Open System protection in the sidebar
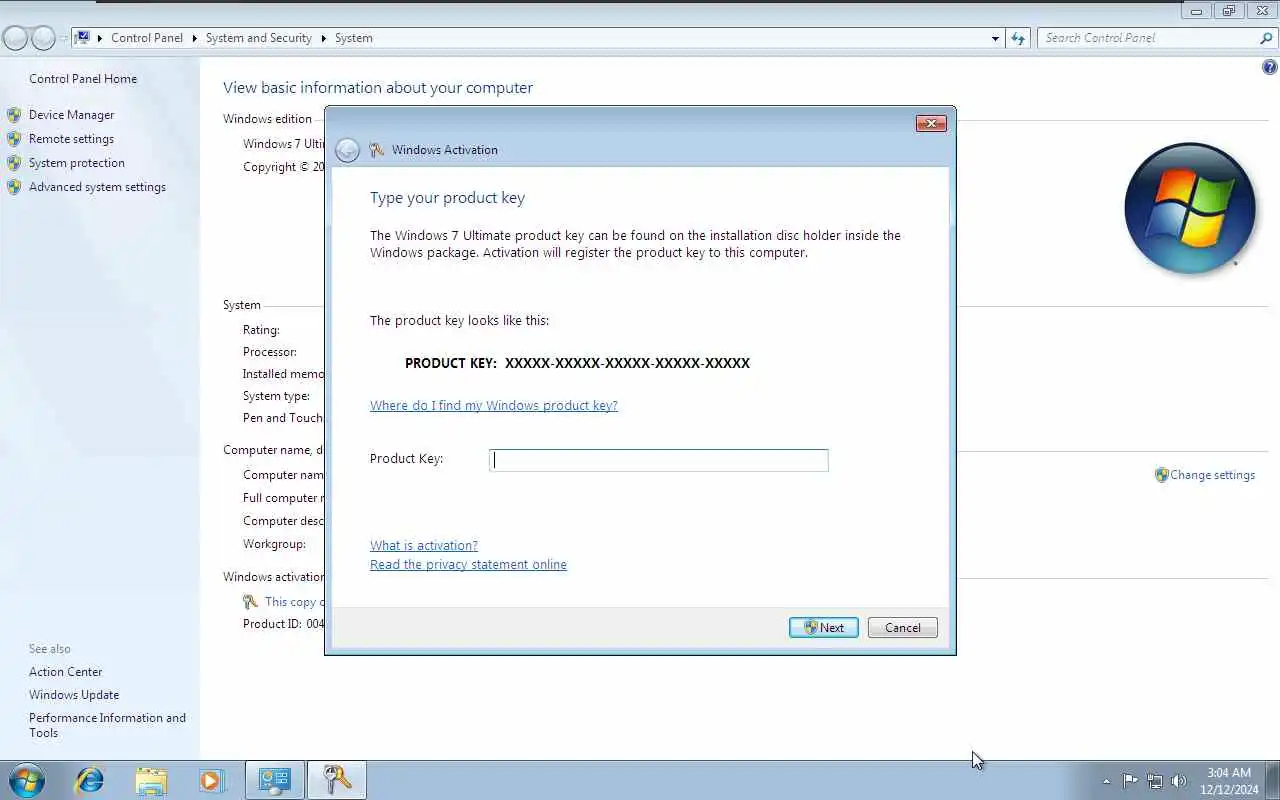 tap(77, 163)
